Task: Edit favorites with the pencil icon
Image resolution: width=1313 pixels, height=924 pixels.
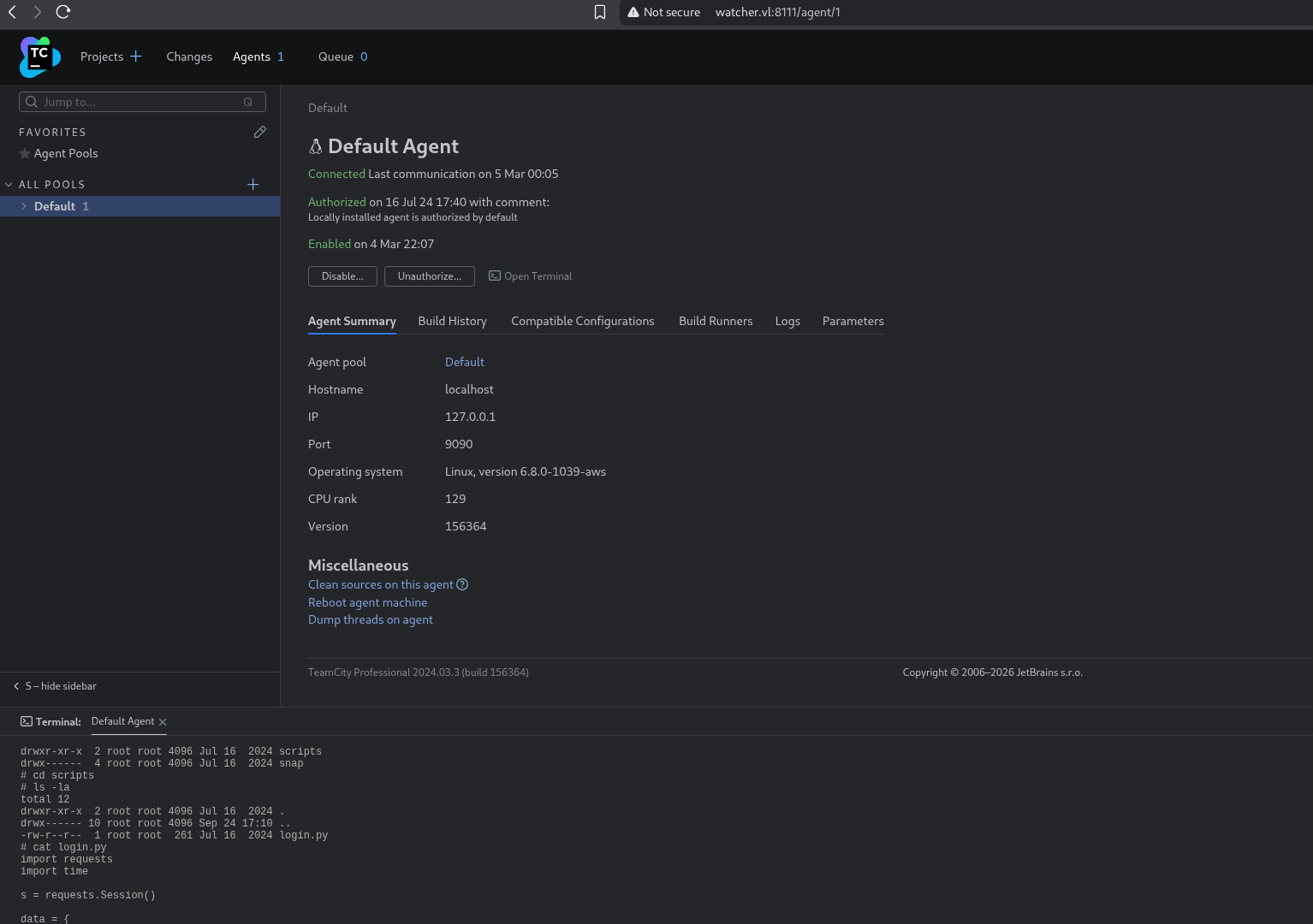Action: click(260, 132)
